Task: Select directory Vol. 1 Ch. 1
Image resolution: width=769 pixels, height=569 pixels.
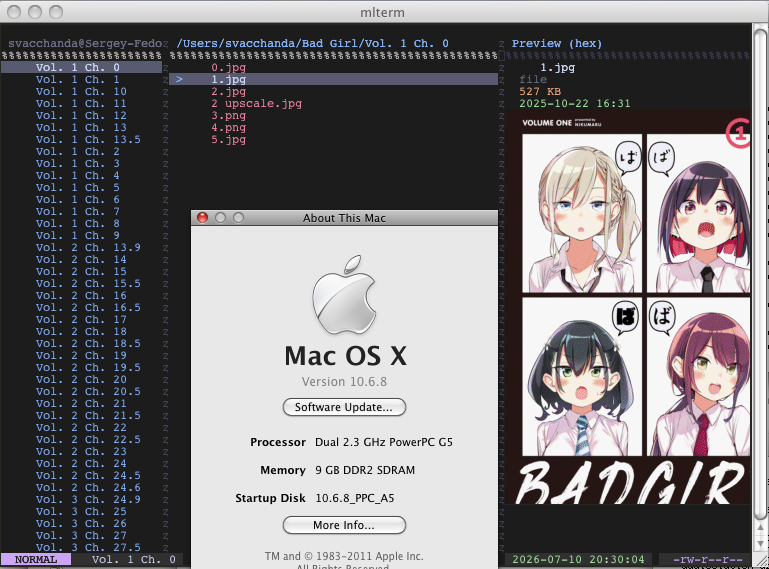Action: pyautogui.click(x=77, y=79)
